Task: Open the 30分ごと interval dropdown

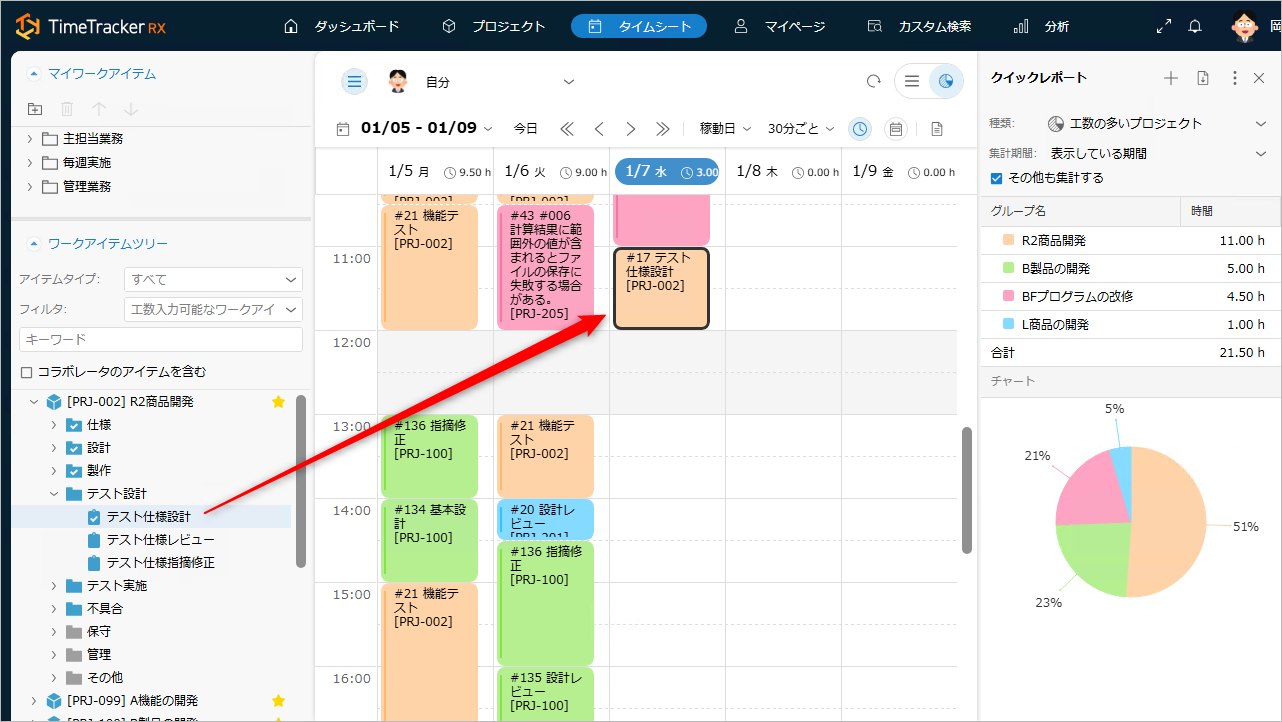Action: (800, 128)
